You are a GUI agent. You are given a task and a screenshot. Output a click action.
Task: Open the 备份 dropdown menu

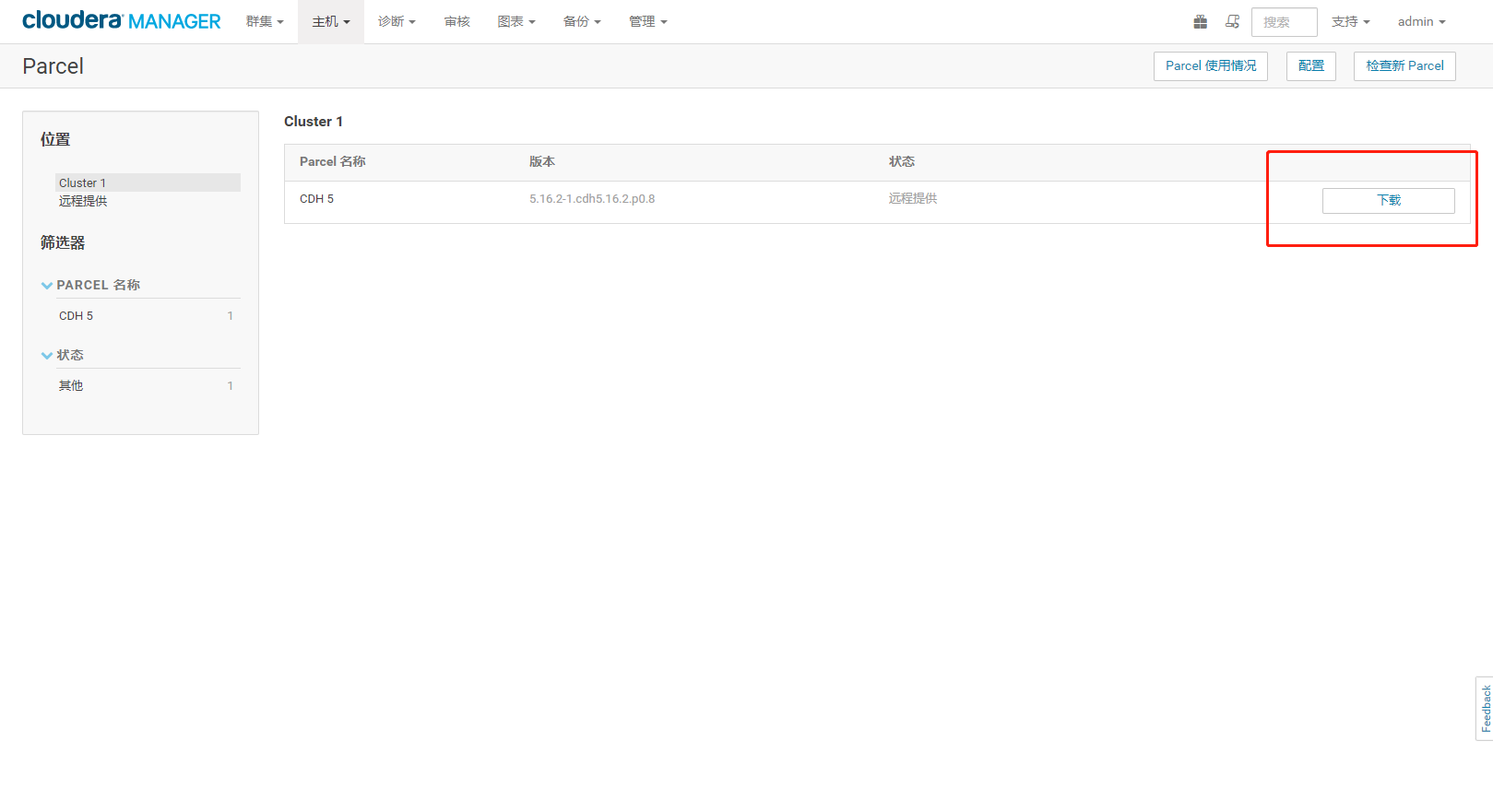click(x=582, y=21)
